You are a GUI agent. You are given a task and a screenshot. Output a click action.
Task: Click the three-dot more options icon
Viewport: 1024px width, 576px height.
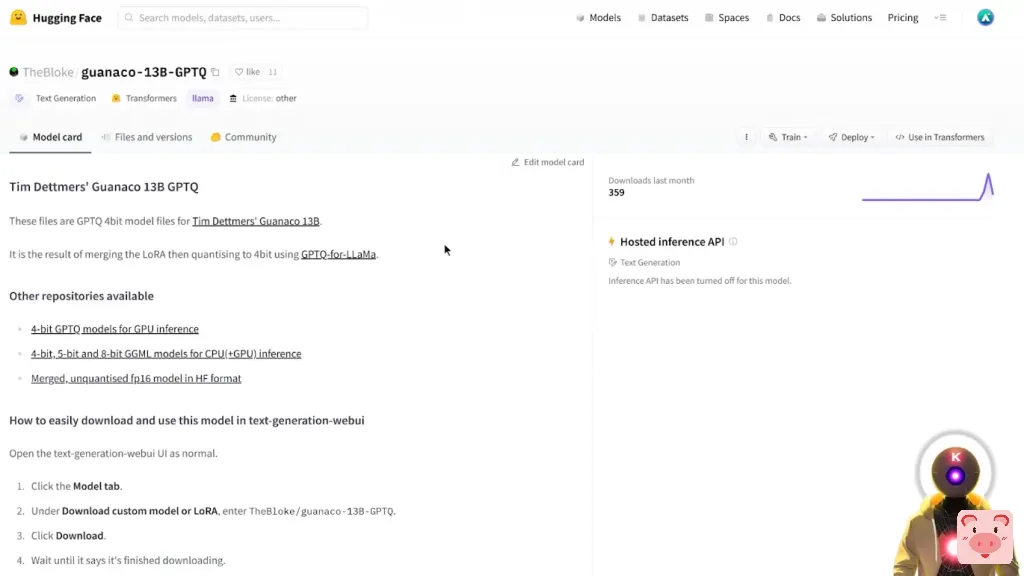pyautogui.click(x=746, y=137)
